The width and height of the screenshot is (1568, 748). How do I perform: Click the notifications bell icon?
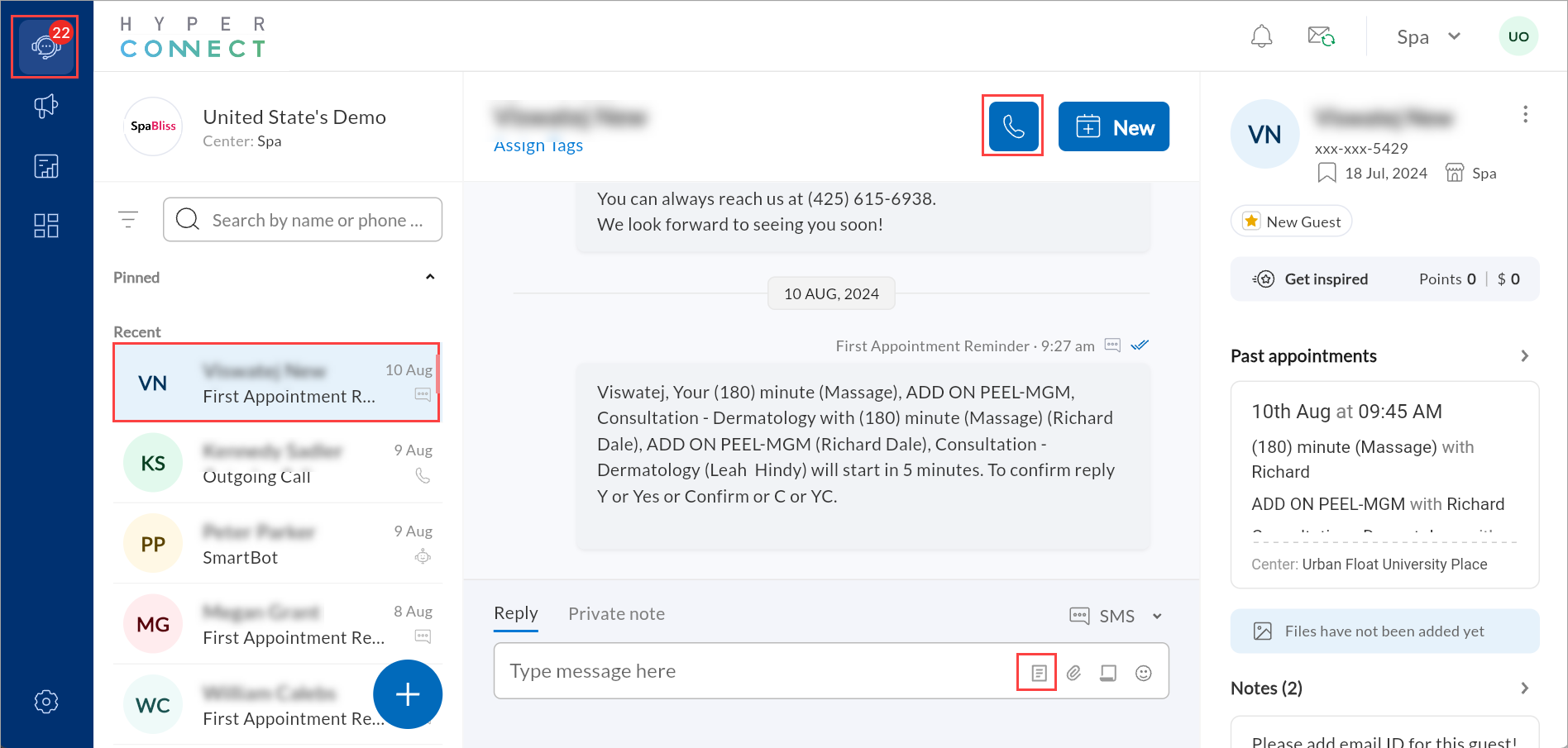click(x=1261, y=36)
